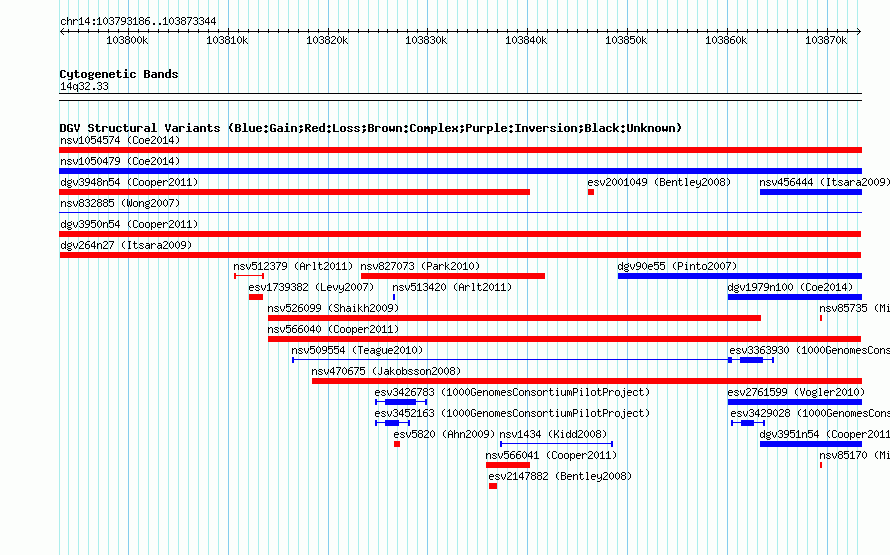Open the dgv90e55 (Pinto2007) label

point(677,266)
